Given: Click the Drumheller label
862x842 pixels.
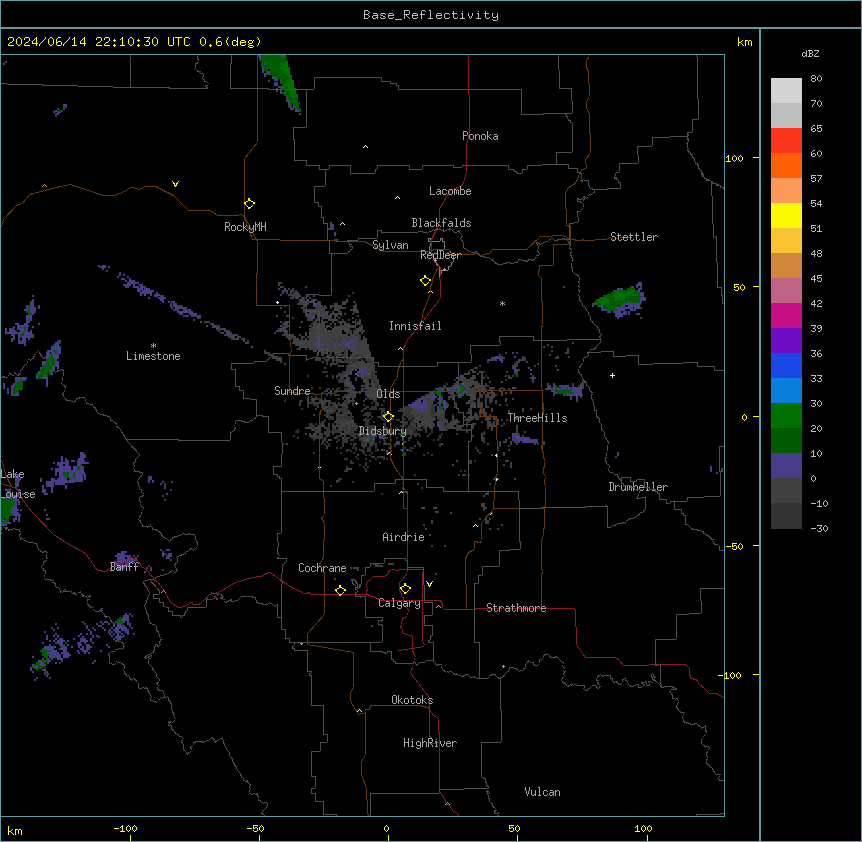Looking at the screenshot, I should (x=638, y=487).
